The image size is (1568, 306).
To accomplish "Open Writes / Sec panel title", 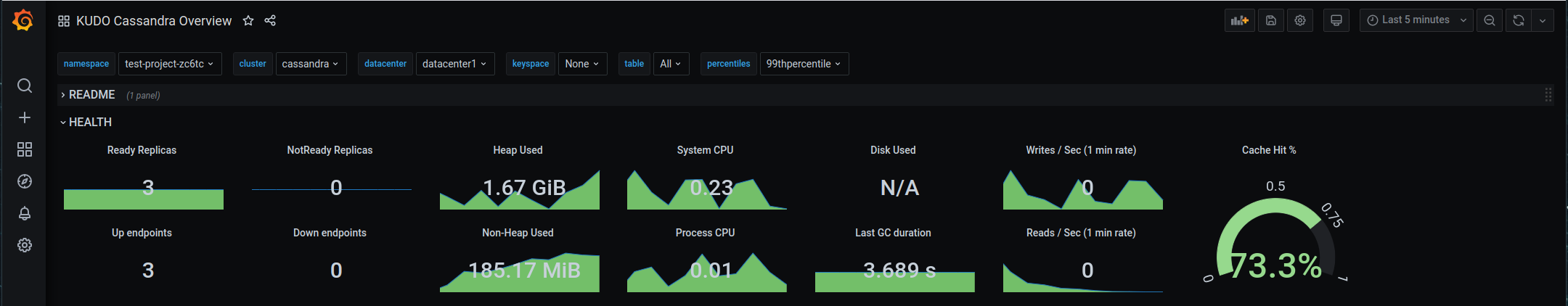I will click(x=1081, y=150).
